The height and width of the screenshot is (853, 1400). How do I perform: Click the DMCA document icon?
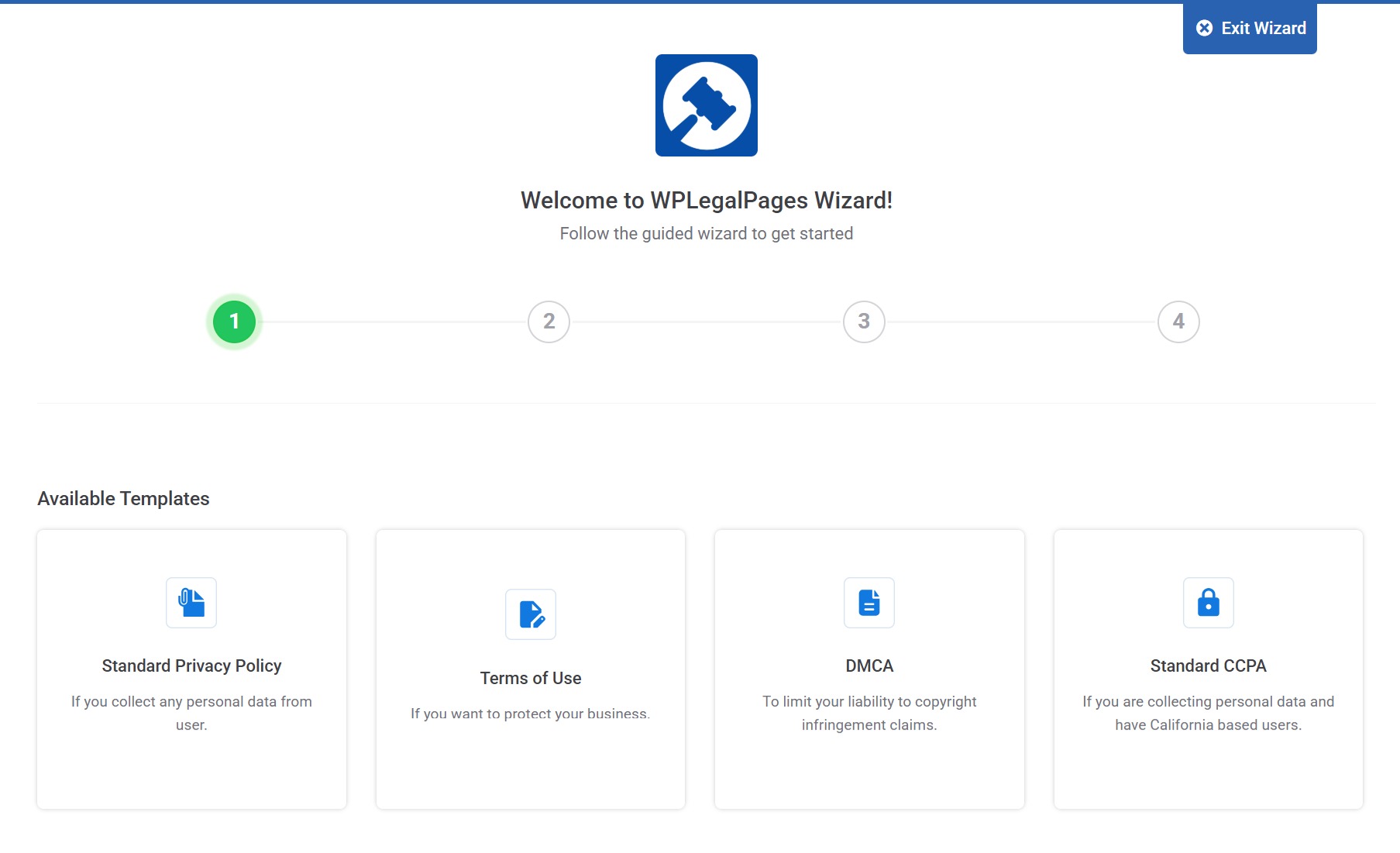click(869, 603)
